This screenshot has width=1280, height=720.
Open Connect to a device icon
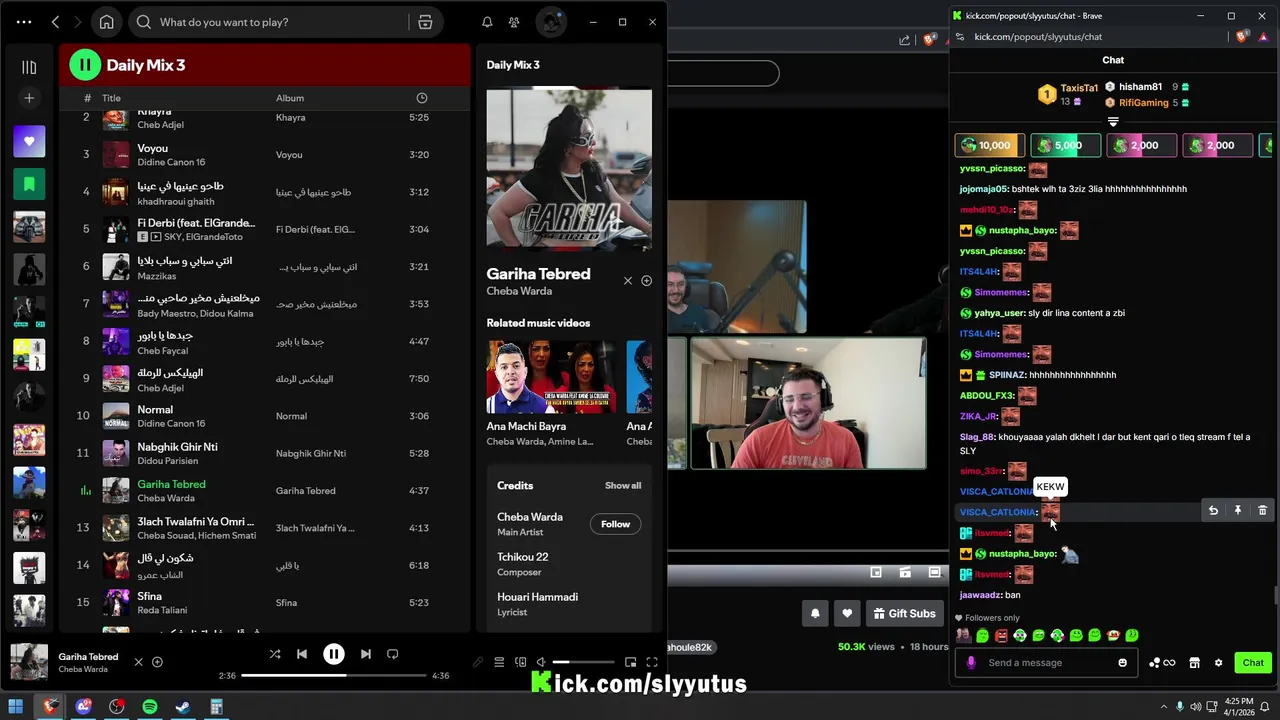pos(520,662)
